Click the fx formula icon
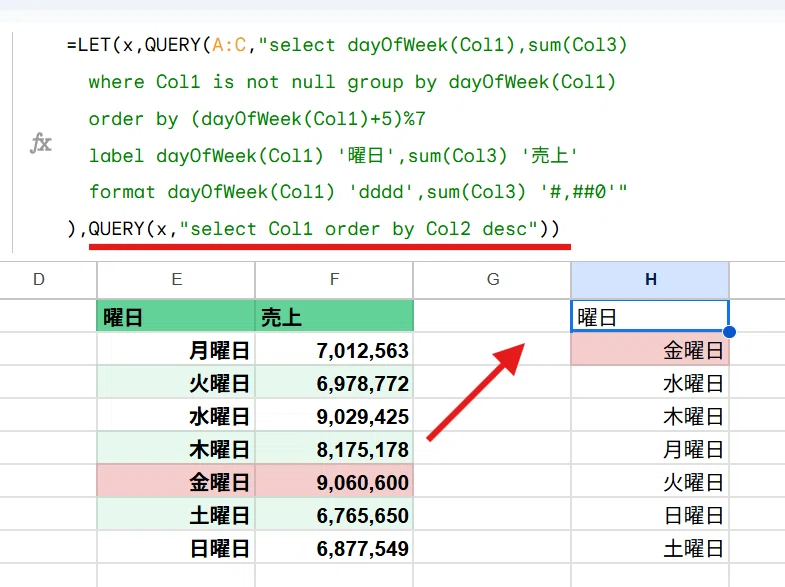Image resolution: width=785 pixels, height=587 pixels. [x=41, y=143]
